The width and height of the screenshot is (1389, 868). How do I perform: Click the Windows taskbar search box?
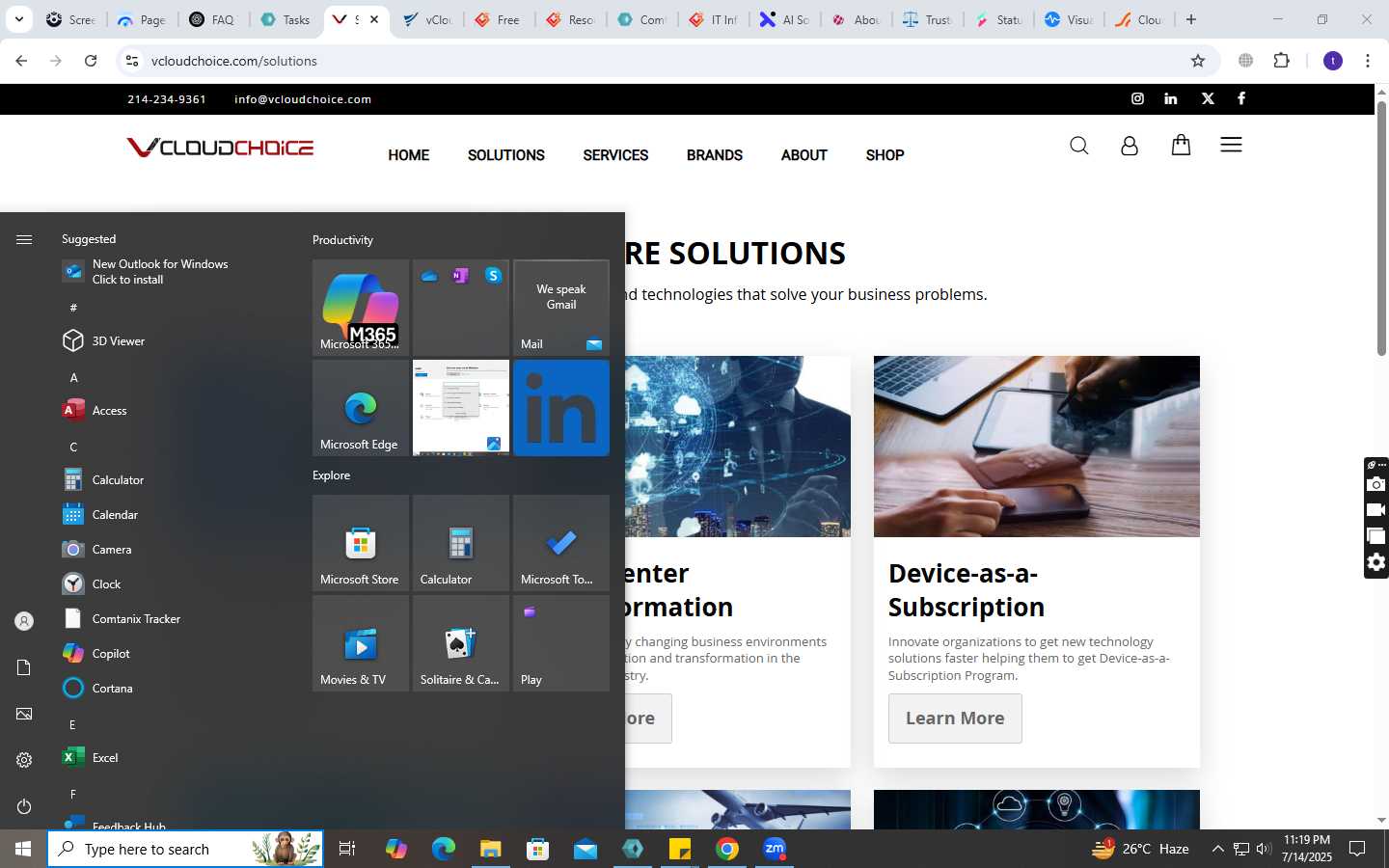point(185,850)
